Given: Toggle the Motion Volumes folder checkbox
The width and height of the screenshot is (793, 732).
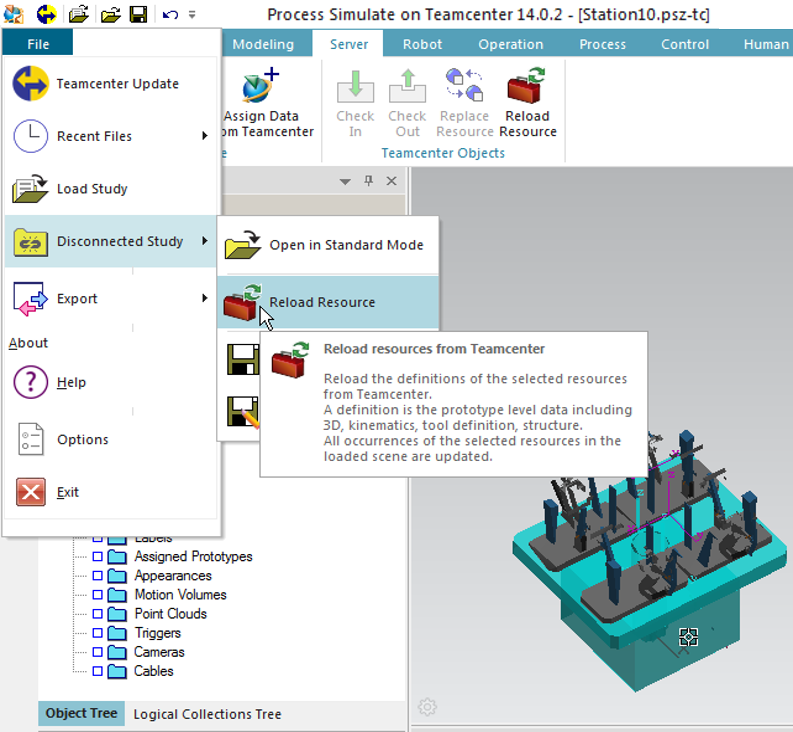Looking at the screenshot, I should click(97, 595).
